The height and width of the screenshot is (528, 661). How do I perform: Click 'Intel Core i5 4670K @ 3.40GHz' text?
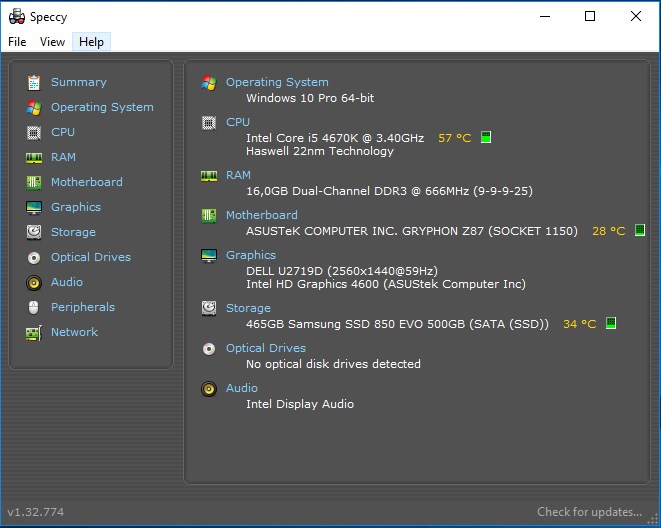[x=335, y=138]
